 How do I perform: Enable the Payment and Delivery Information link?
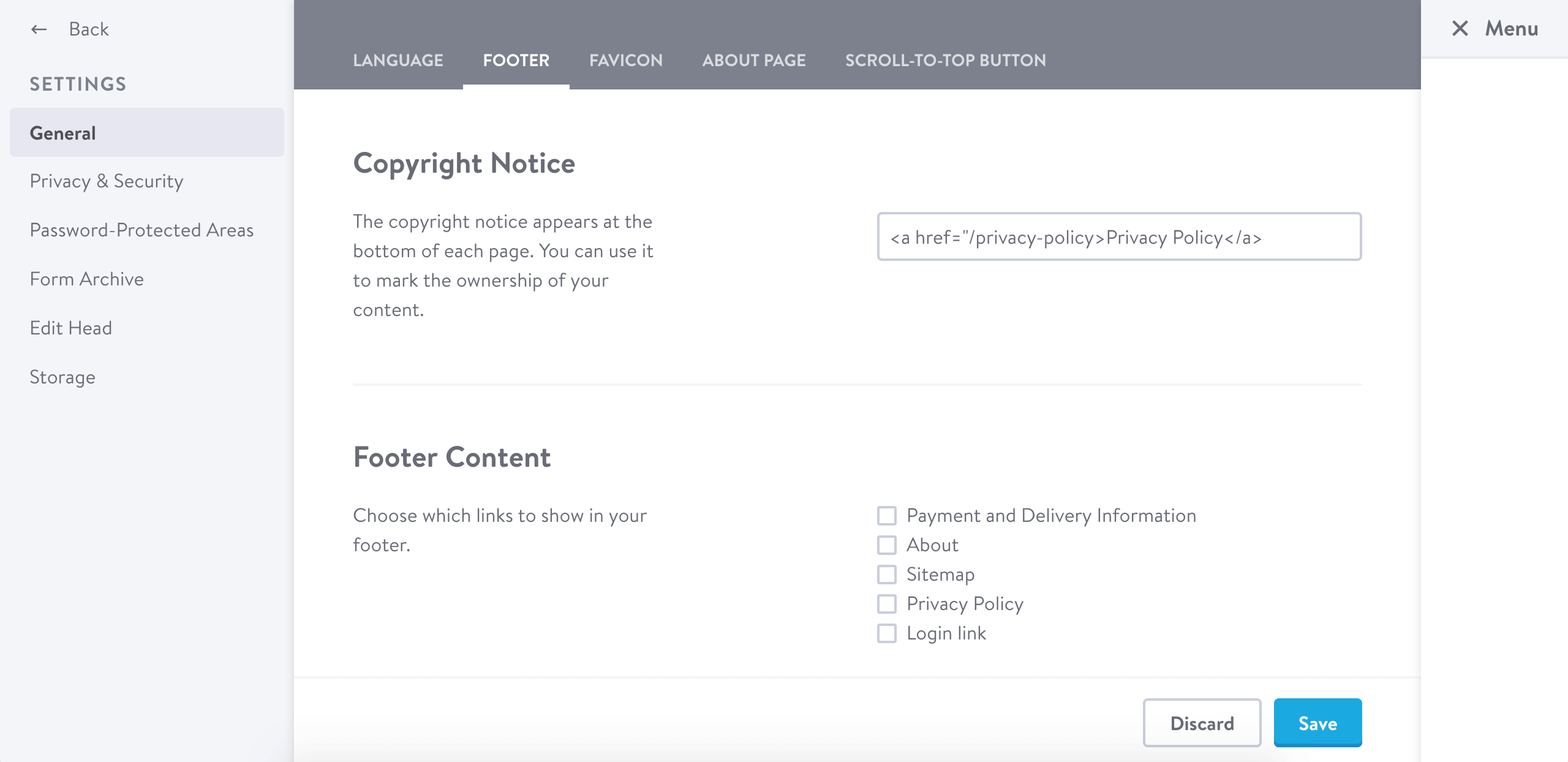point(886,515)
